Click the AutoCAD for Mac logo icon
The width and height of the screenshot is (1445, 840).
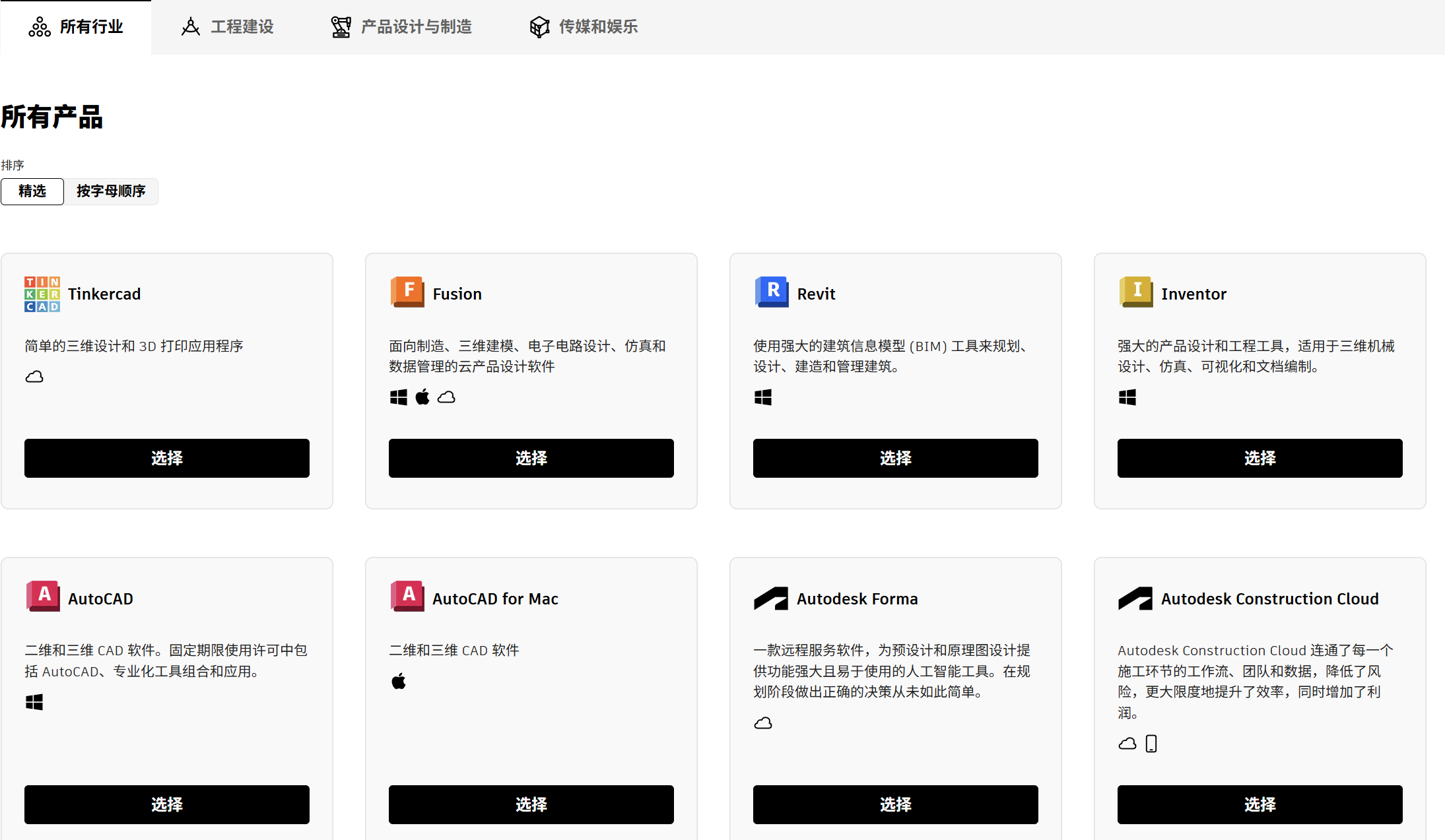point(407,596)
